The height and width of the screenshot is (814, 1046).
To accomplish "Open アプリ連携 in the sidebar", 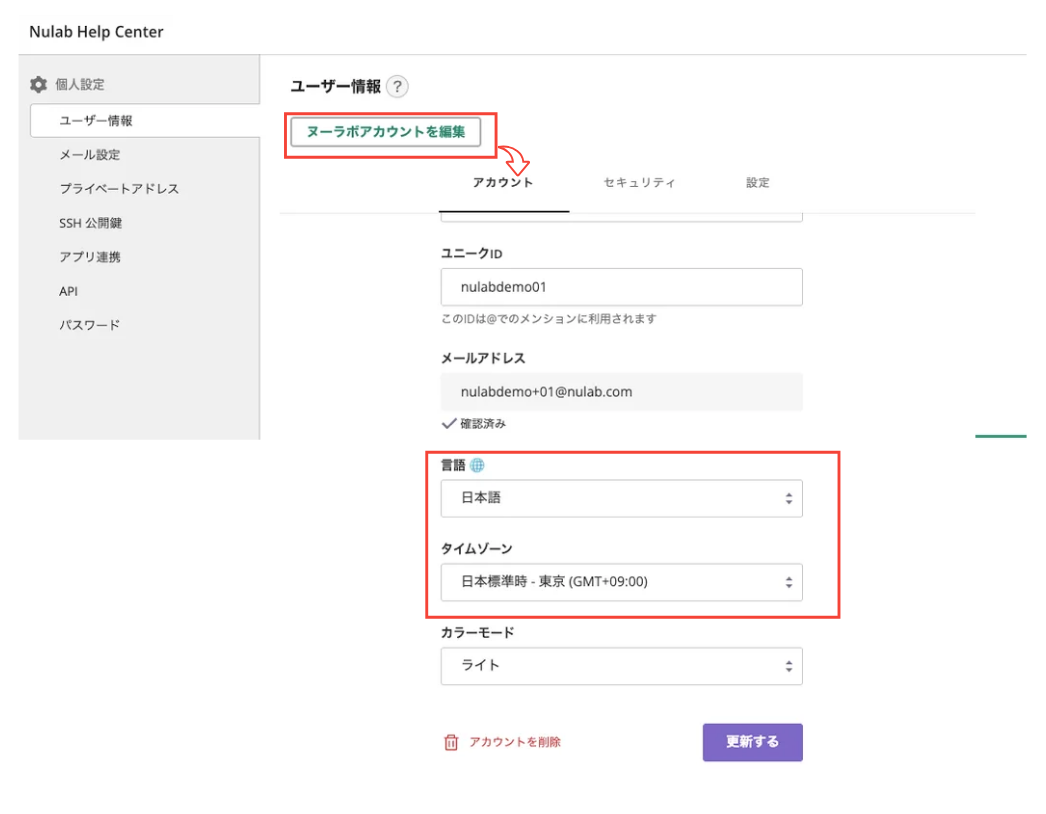I will click(x=90, y=257).
